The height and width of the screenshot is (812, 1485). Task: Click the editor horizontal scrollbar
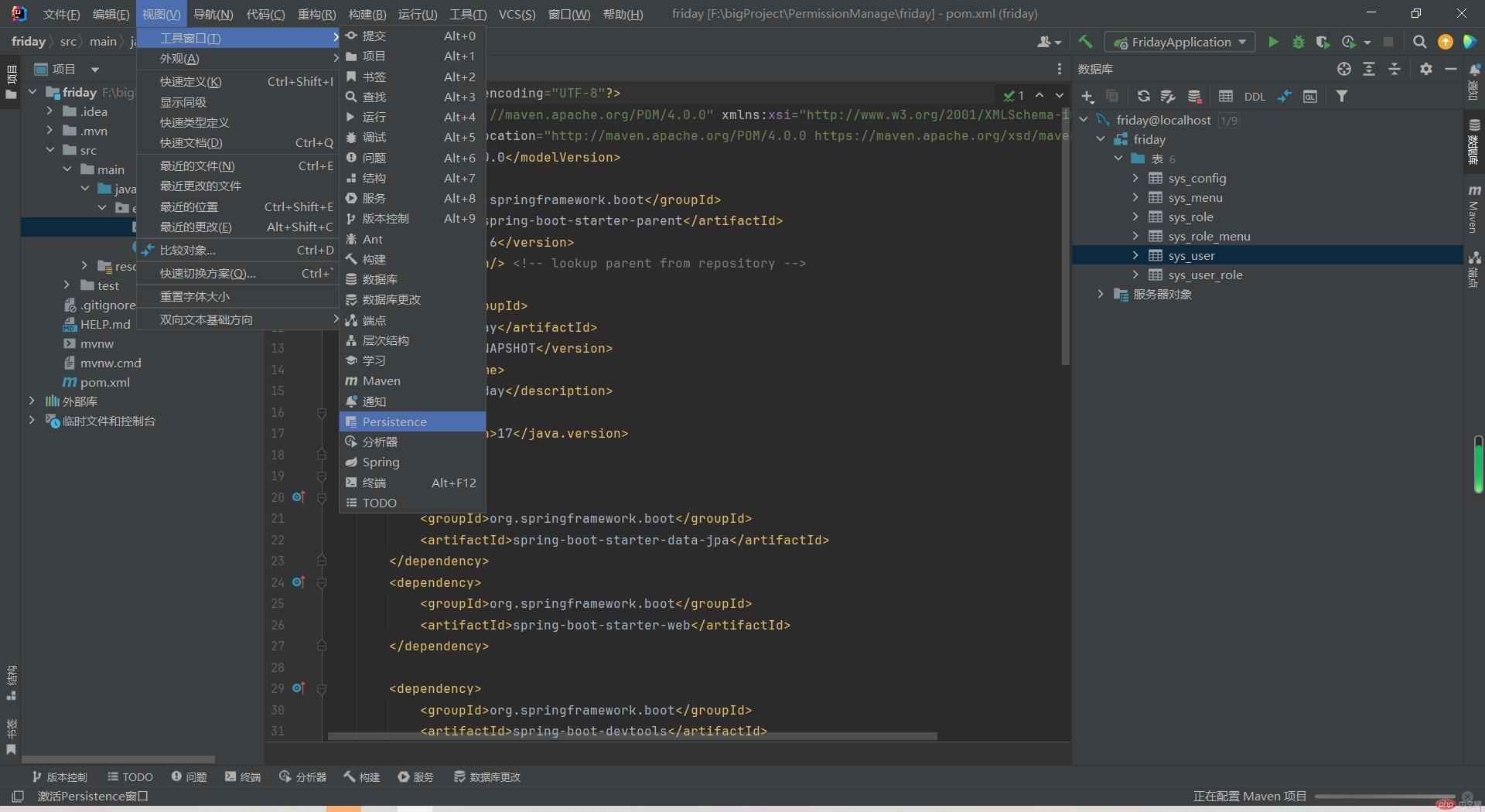[x=633, y=736]
